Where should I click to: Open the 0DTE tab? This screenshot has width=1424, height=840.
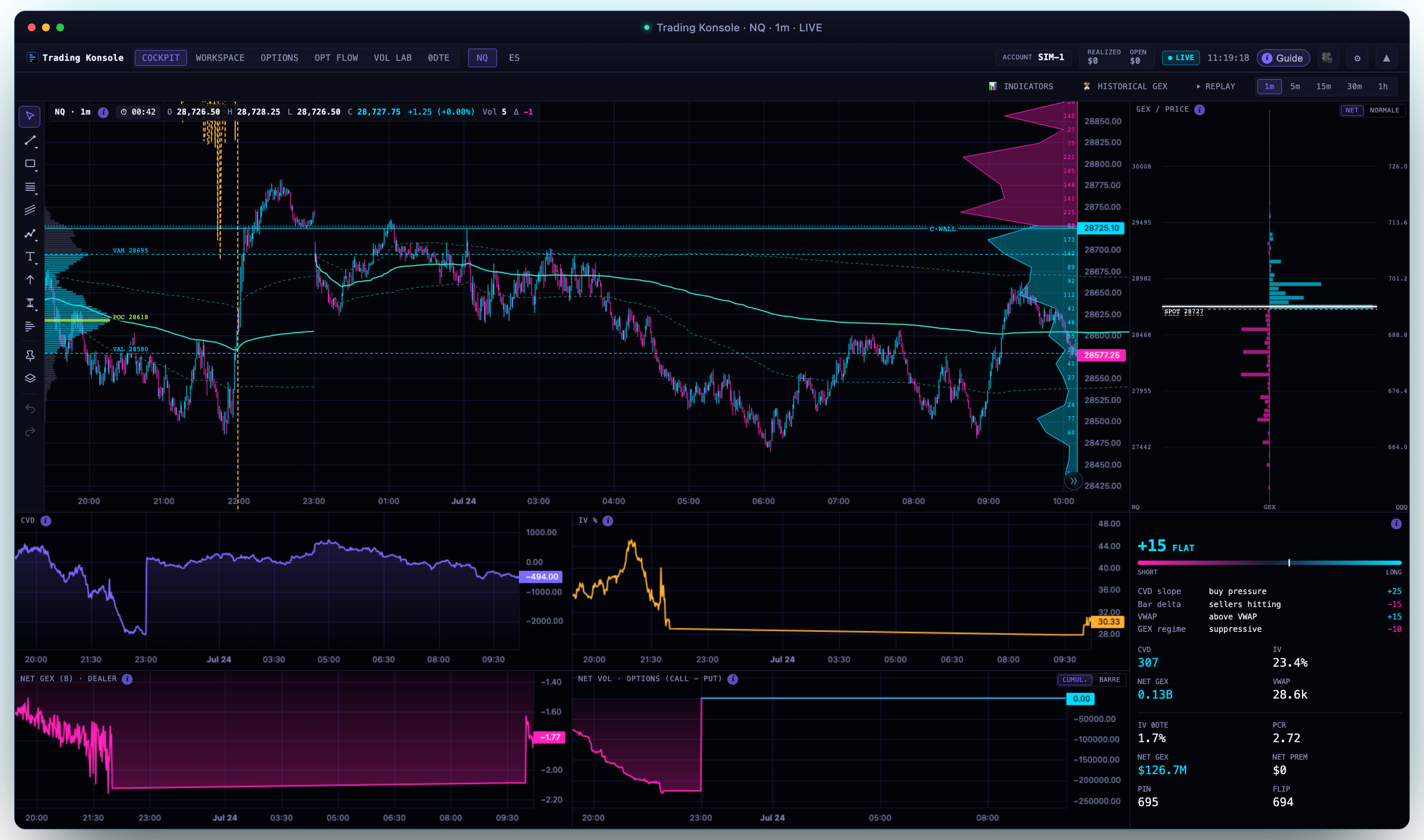[438, 58]
